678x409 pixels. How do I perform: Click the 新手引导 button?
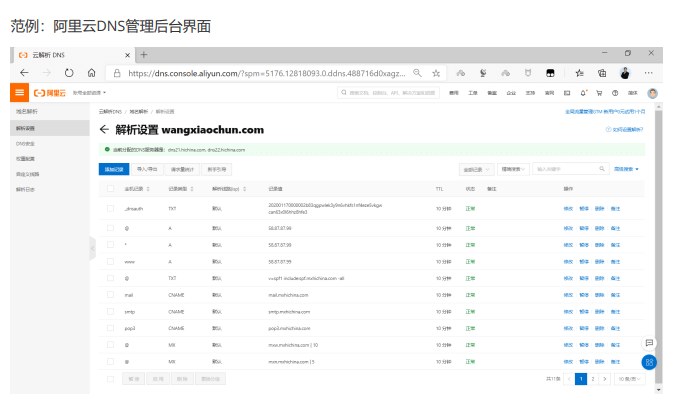[217, 169]
